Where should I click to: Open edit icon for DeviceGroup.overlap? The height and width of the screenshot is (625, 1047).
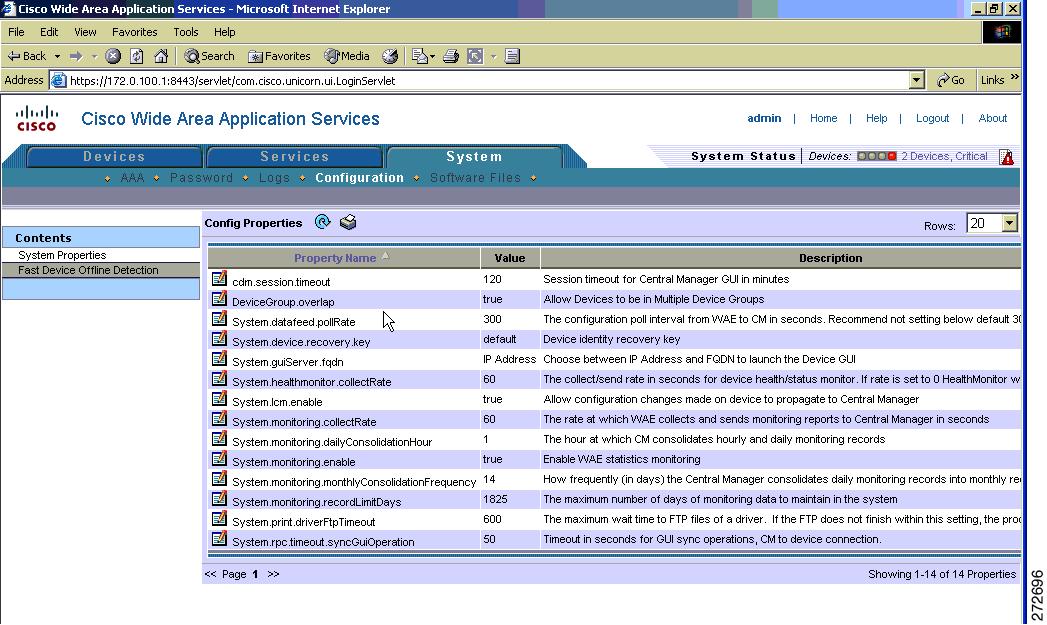click(219, 299)
